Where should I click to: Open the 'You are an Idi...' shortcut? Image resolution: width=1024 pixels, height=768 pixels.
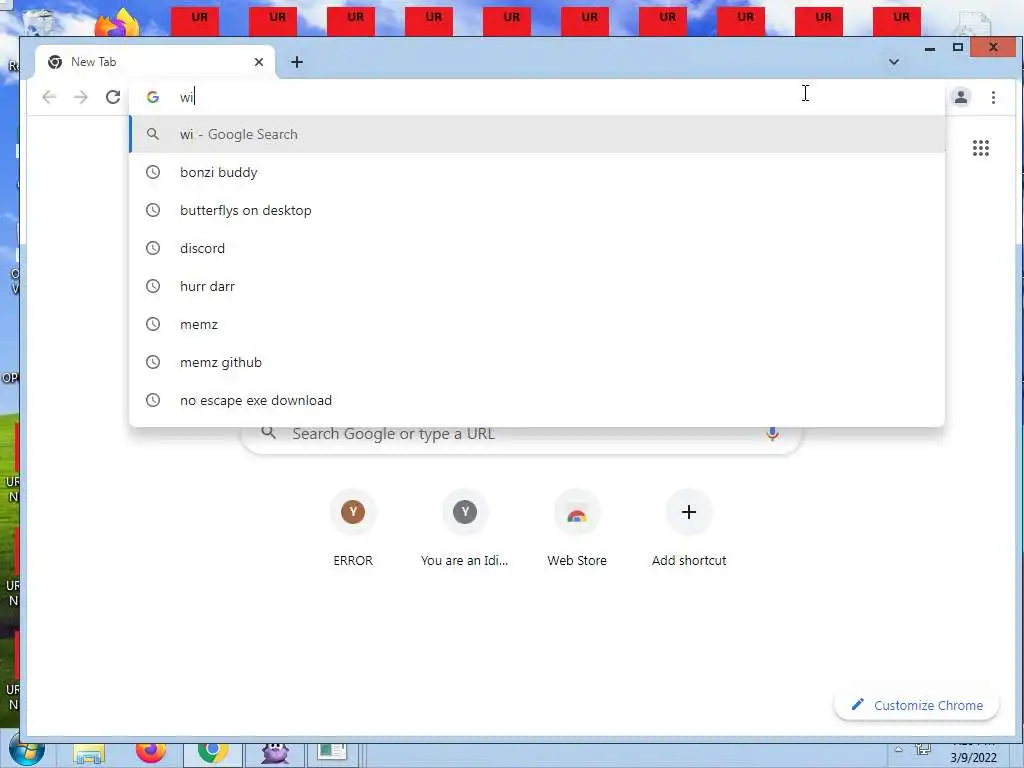click(x=465, y=530)
